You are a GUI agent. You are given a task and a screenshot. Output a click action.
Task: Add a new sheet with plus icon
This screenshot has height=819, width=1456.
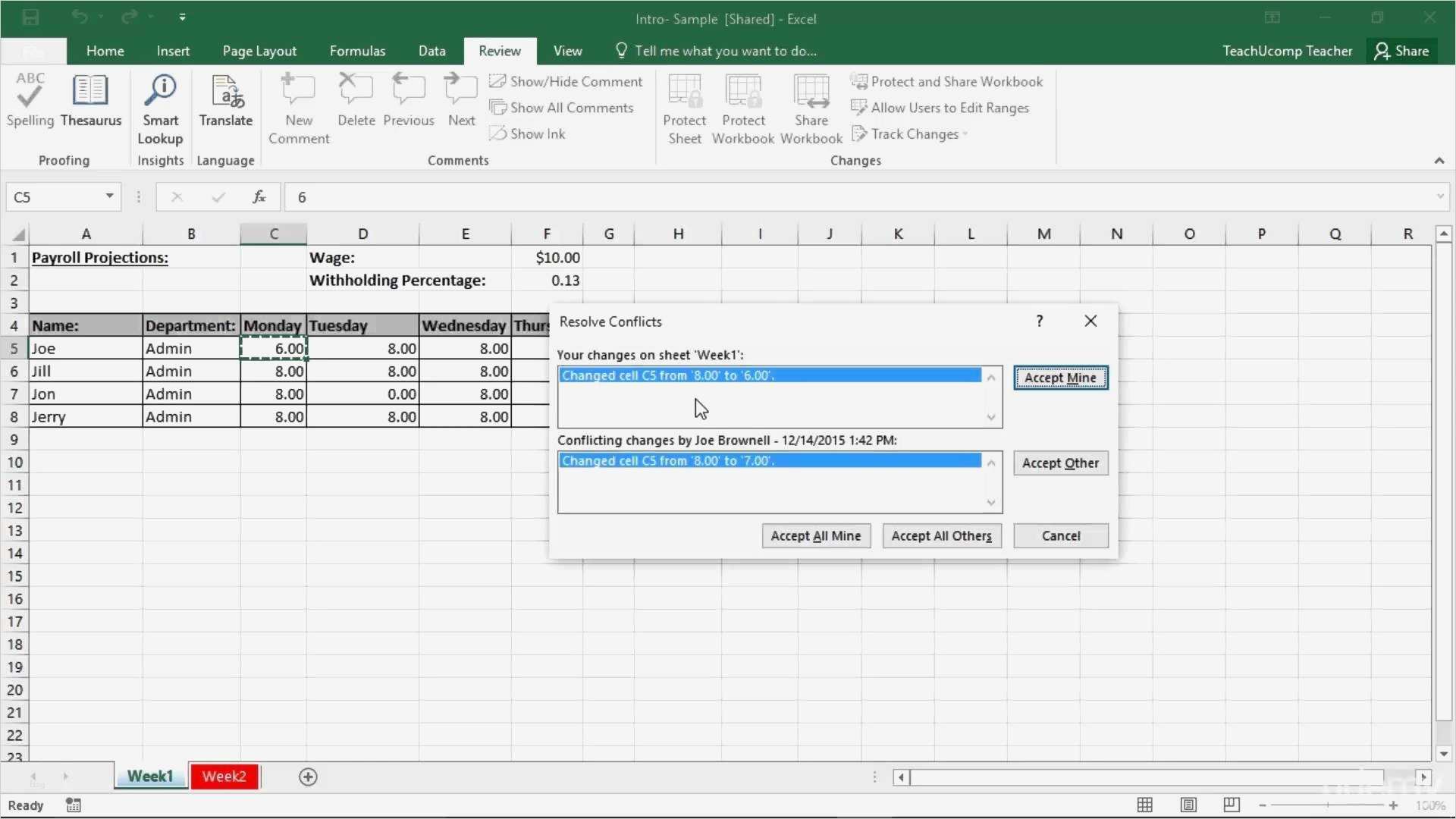(x=308, y=777)
